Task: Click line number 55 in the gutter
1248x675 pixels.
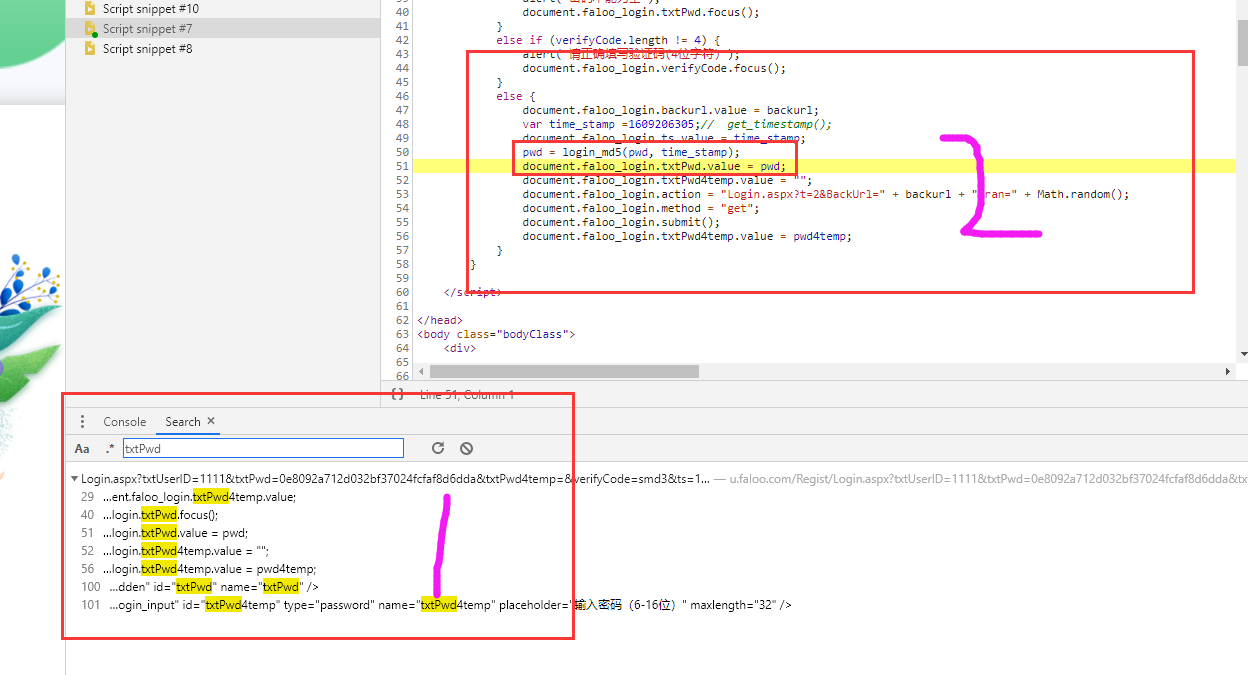Action: (402, 222)
